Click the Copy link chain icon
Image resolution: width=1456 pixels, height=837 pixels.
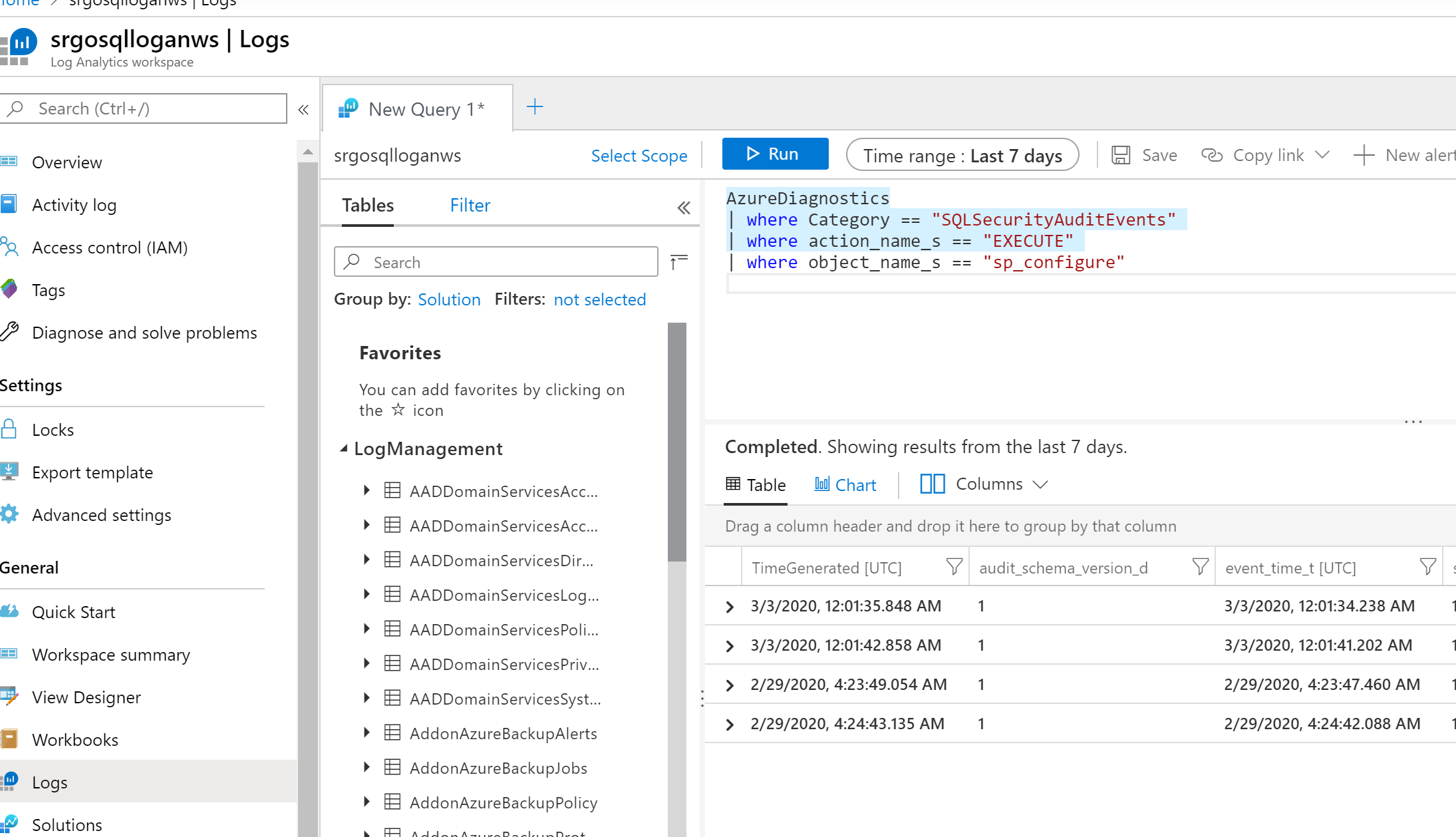(x=1212, y=155)
